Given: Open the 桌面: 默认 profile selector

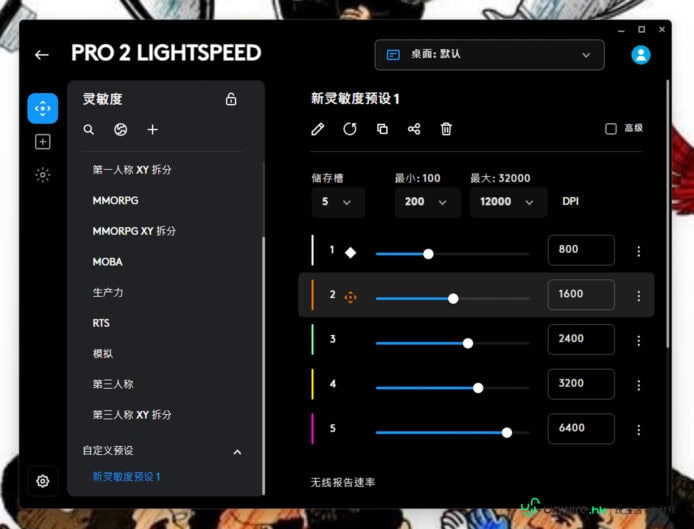Looking at the screenshot, I should click(490, 55).
